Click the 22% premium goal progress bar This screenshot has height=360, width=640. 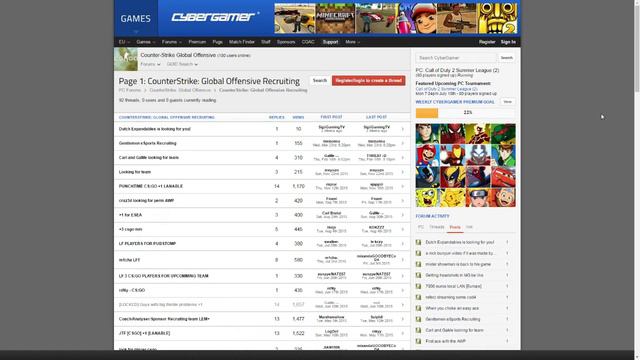click(465, 113)
